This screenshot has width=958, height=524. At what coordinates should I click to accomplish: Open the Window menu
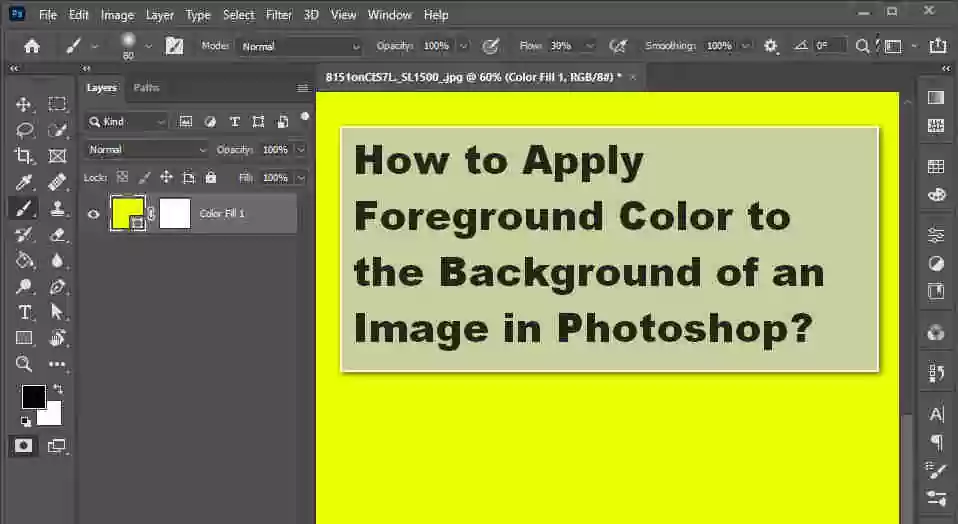pyautogui.click(x=390, y=15)
